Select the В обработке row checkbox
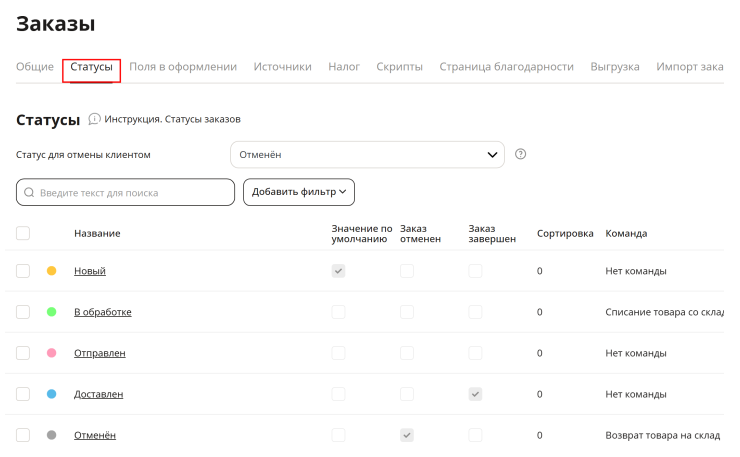The height and width of the screenshot is (457, 740). click(x=23, y=312)
